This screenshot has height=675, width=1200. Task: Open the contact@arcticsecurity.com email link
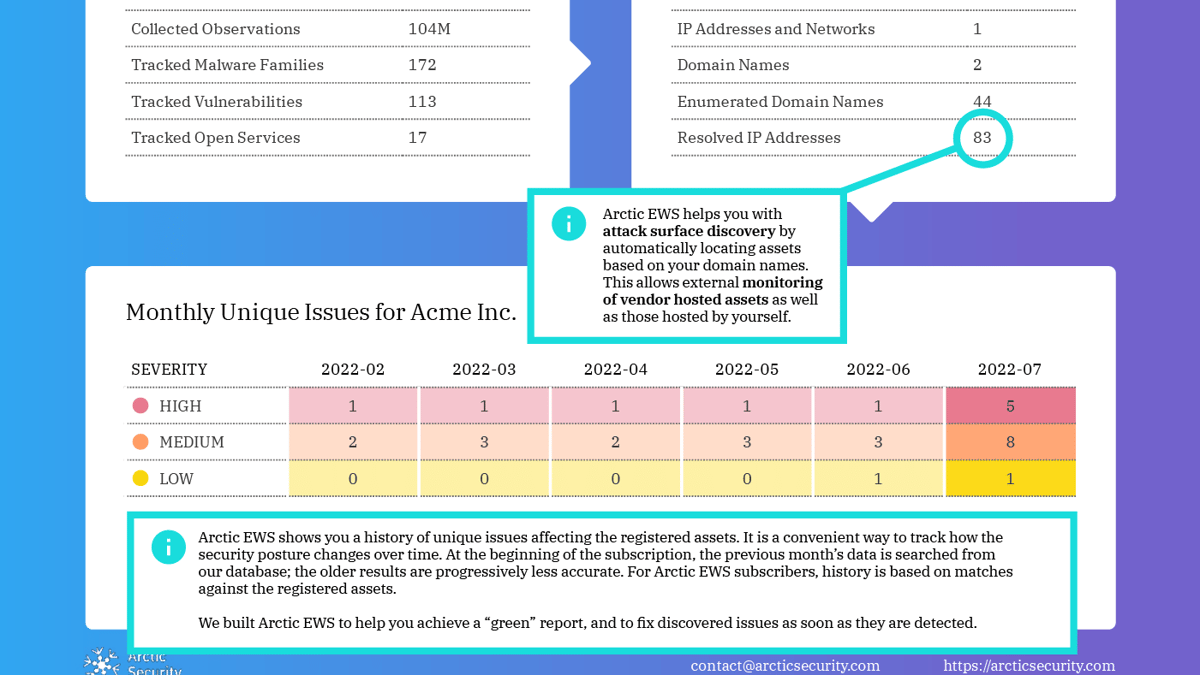tap(785, 665)
